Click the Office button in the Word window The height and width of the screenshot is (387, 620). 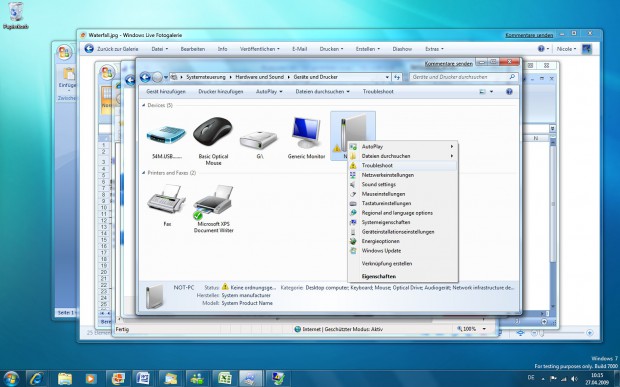point(64,52)
